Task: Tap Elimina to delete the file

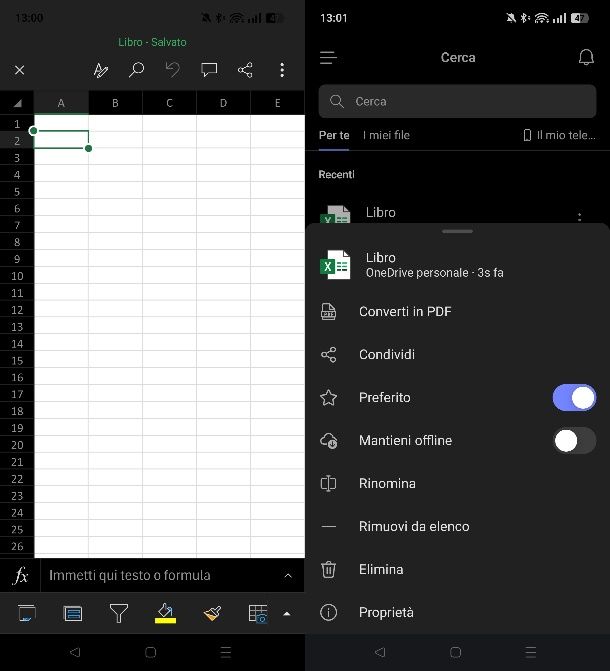Action: (381, 570)
